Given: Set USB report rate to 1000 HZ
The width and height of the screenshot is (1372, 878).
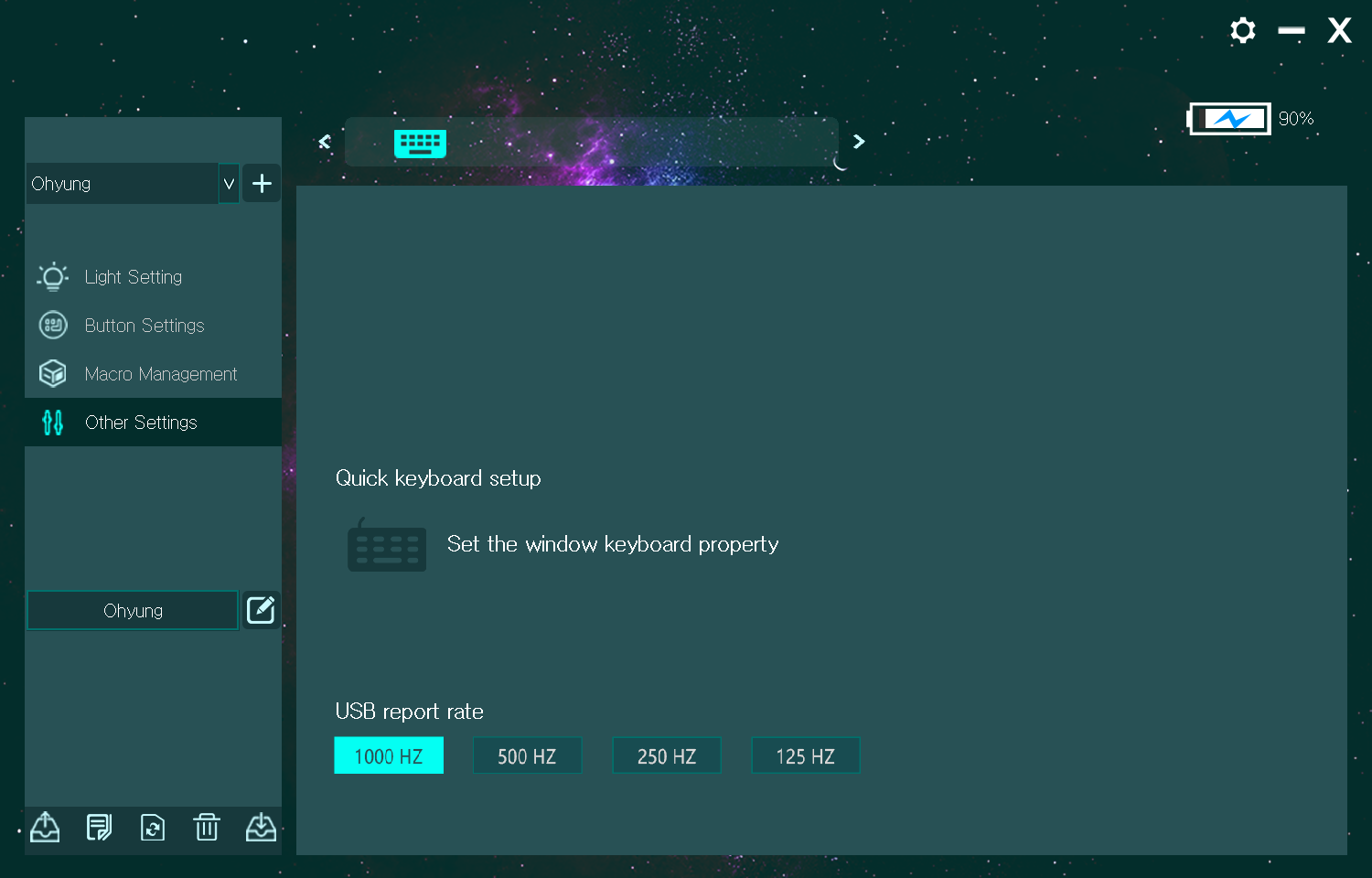Looking at the screenshot, I should coord(389,755).
